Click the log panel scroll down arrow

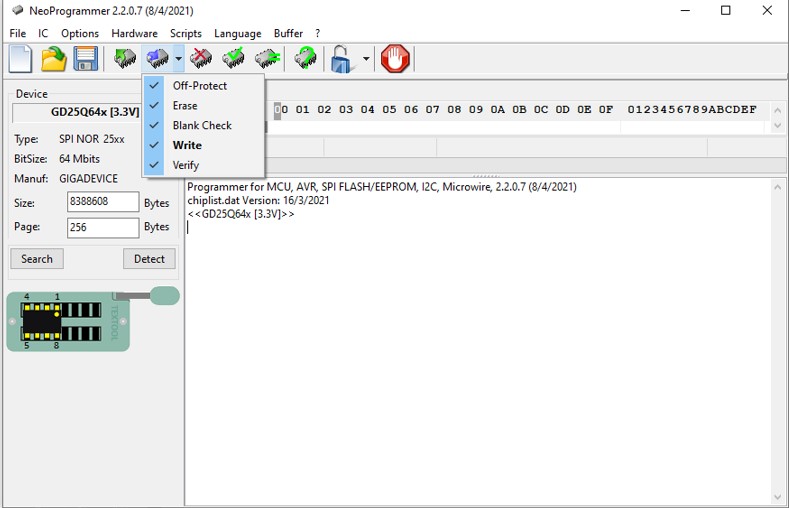777,497
